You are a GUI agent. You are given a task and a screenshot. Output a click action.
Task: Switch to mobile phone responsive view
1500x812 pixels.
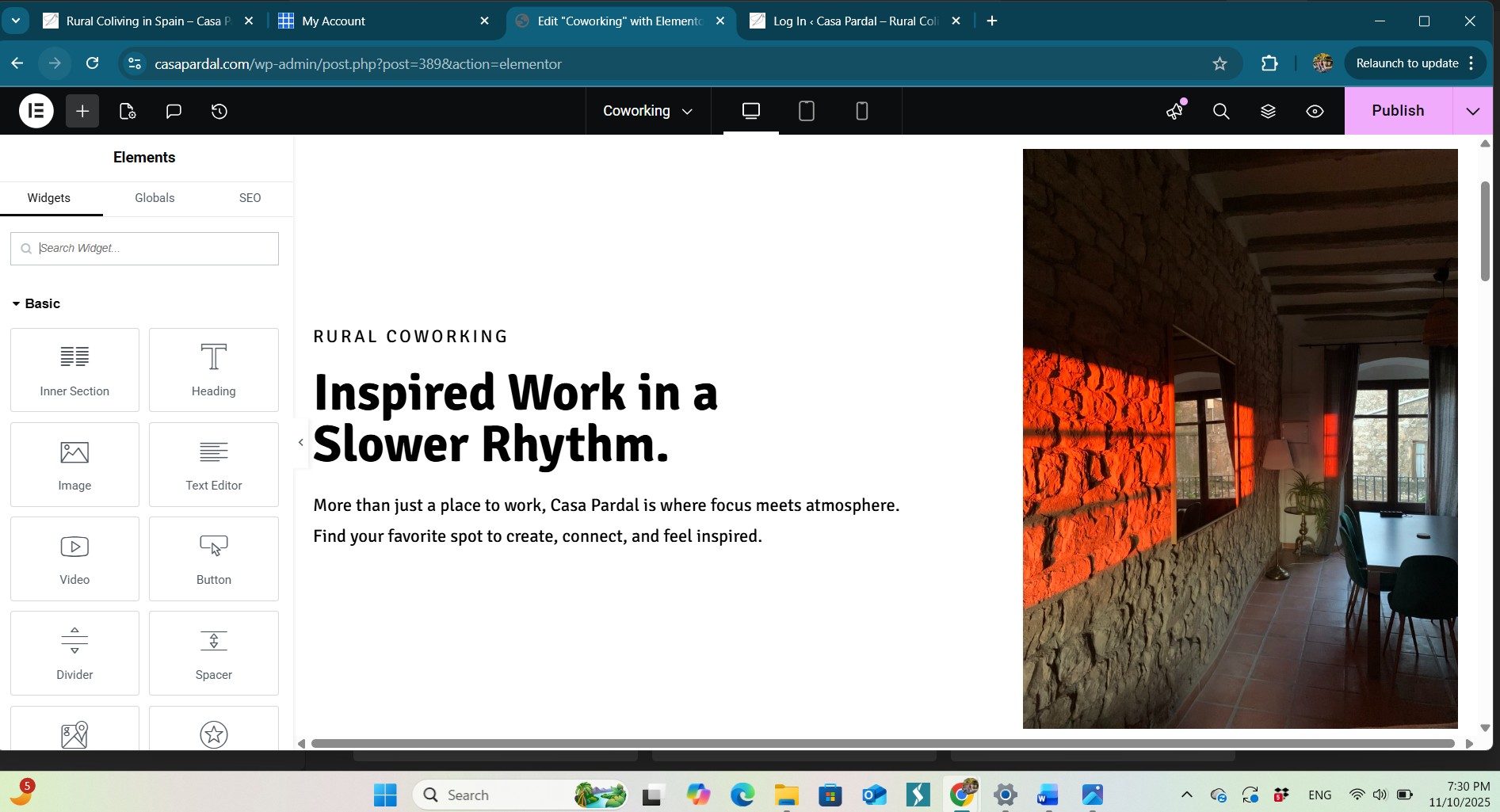[x=862, y=111]
